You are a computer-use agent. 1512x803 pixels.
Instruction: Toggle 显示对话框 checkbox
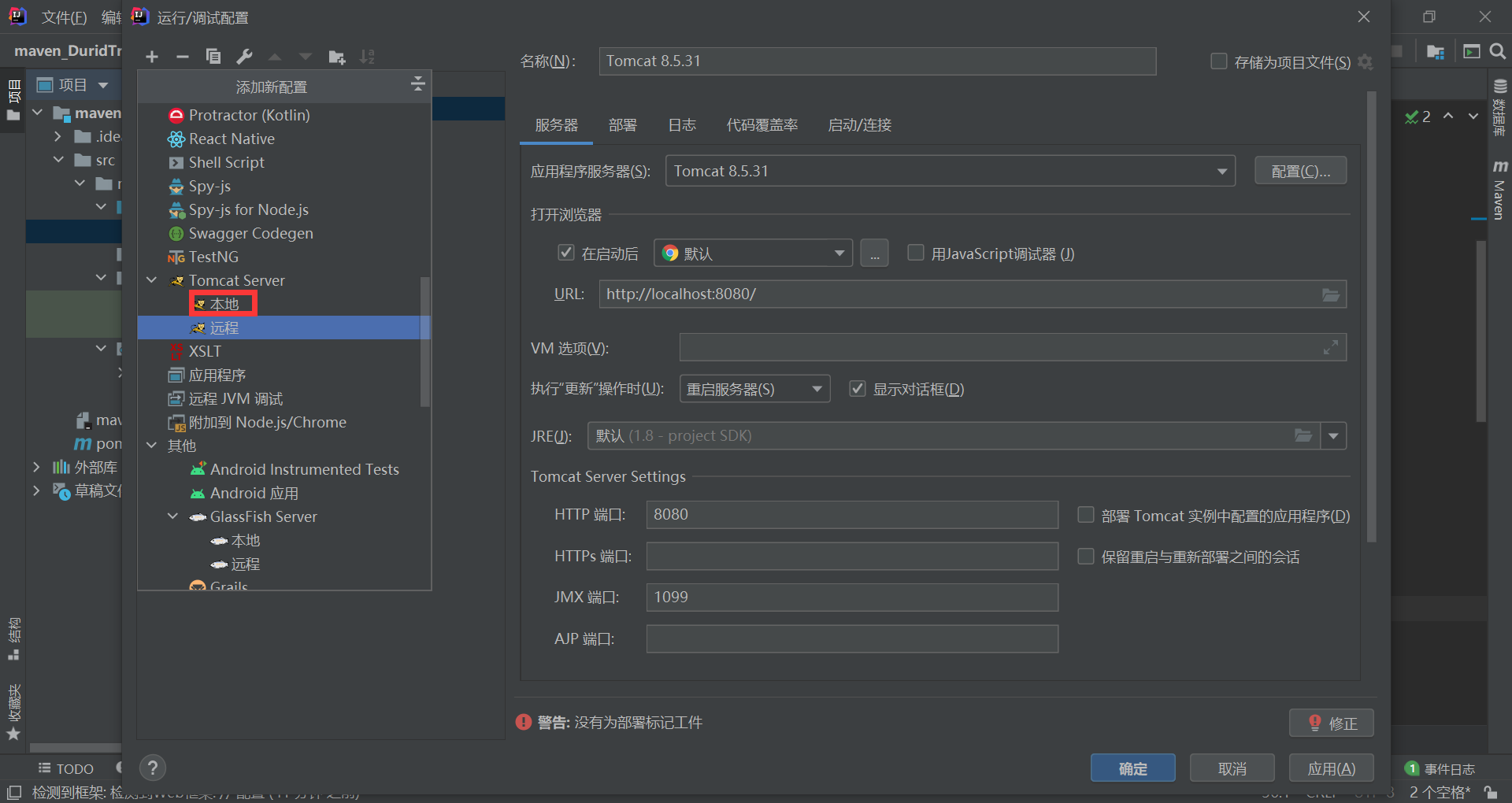pyautogui.click(x=858, y=388)
